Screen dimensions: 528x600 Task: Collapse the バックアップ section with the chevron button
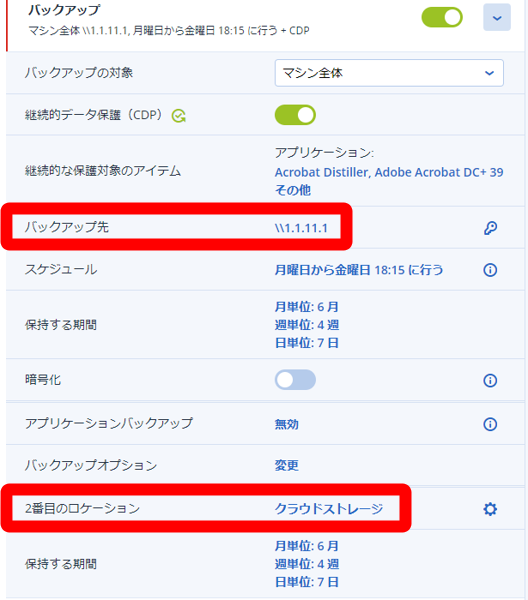tap(497, 18)
